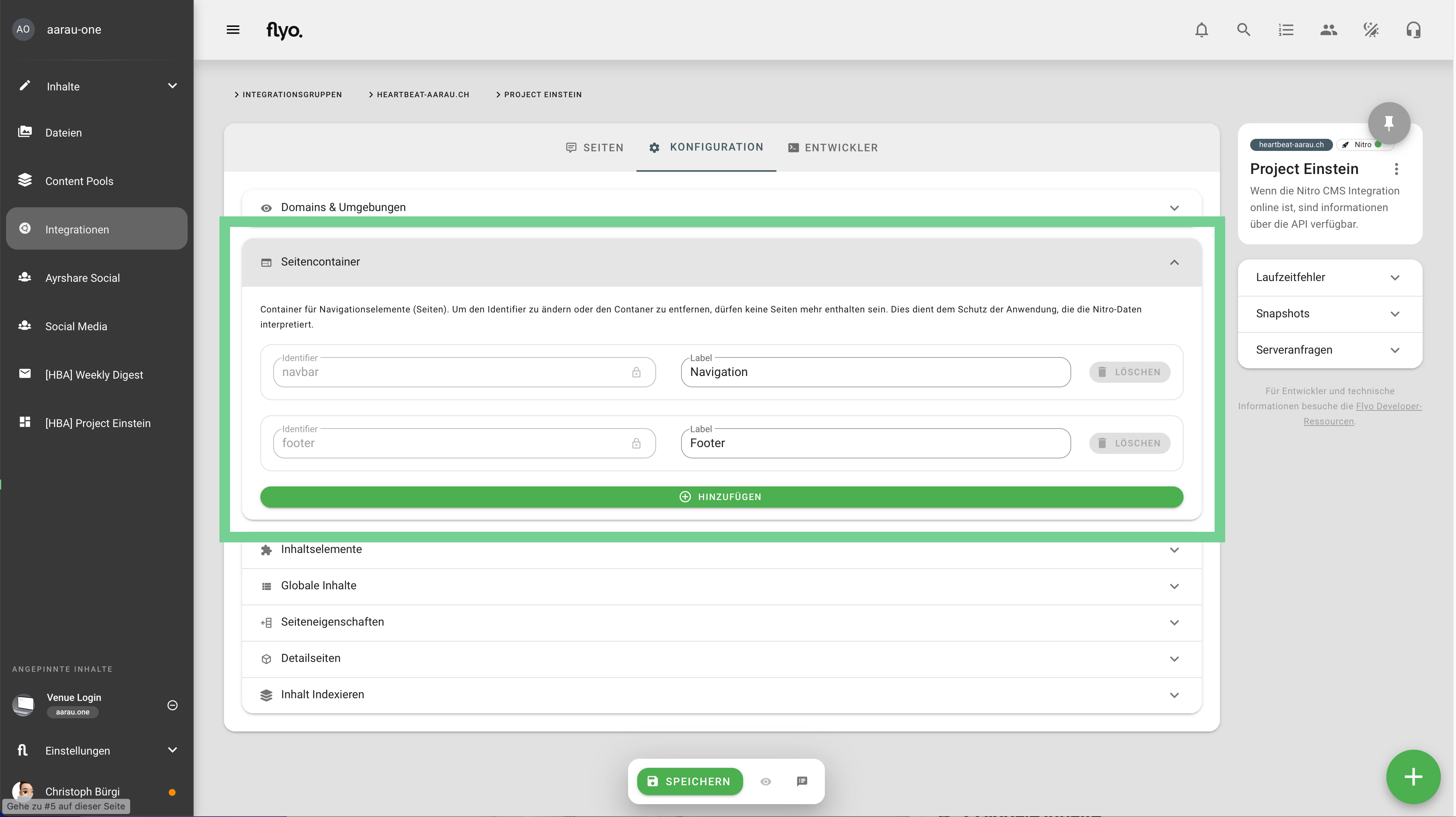
Task: Click the green Hinzufügen button
Action: (721, 497)
